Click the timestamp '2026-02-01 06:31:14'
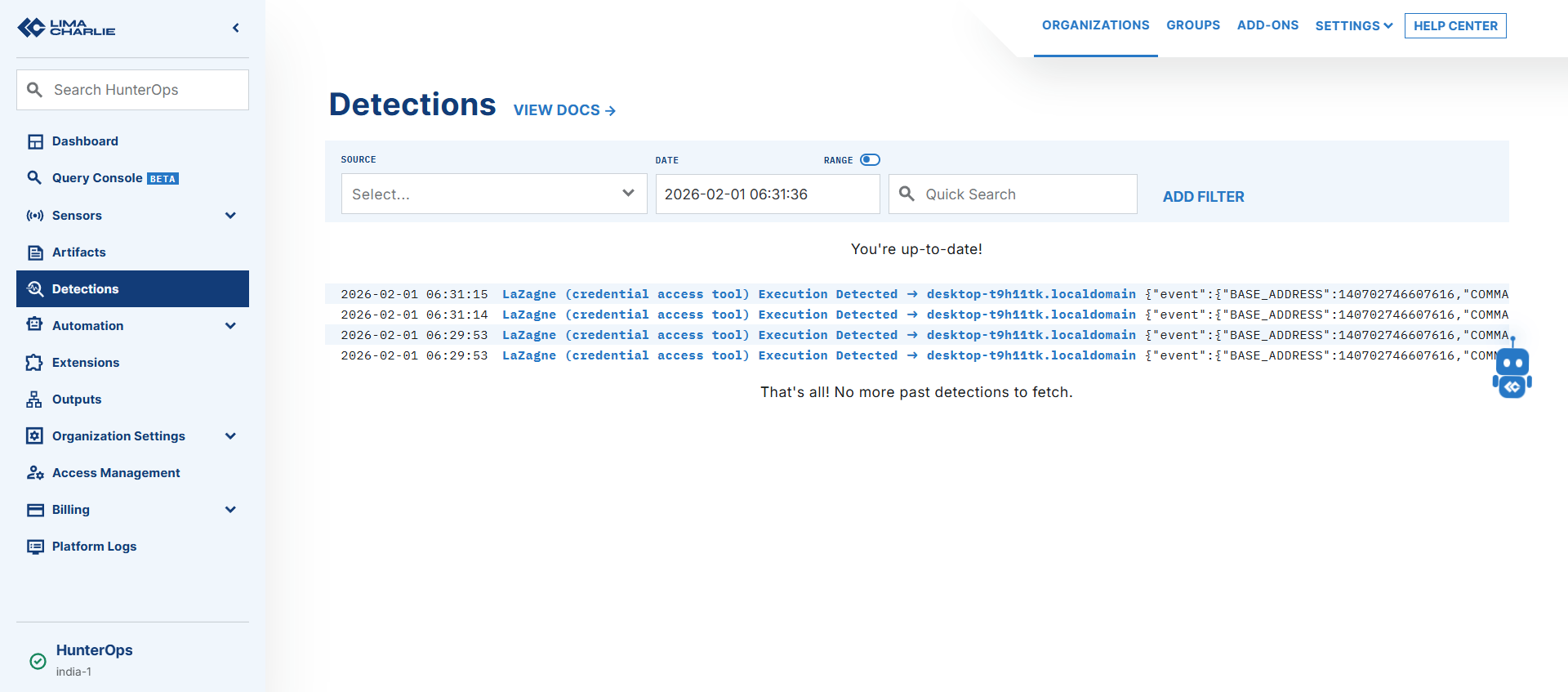Image resolution: width=1568 pixels, height=692 pixels. click(414, 315)
